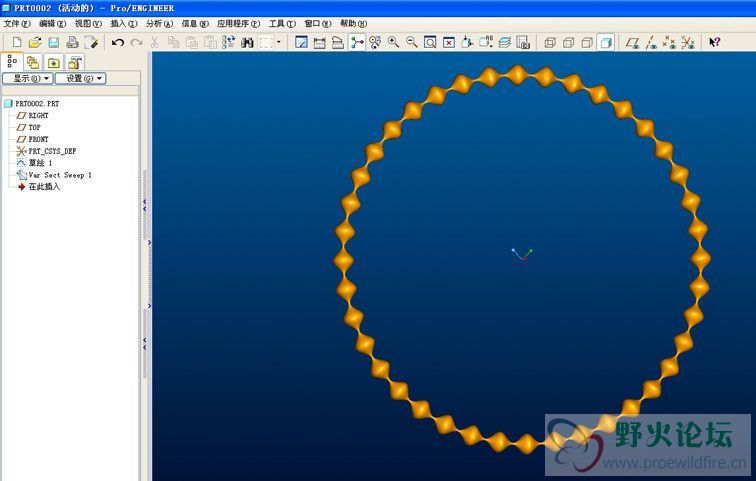Toggle coordinate systems display
The width and height of the screenshot is (756, 481).
(x=688, y=42)
